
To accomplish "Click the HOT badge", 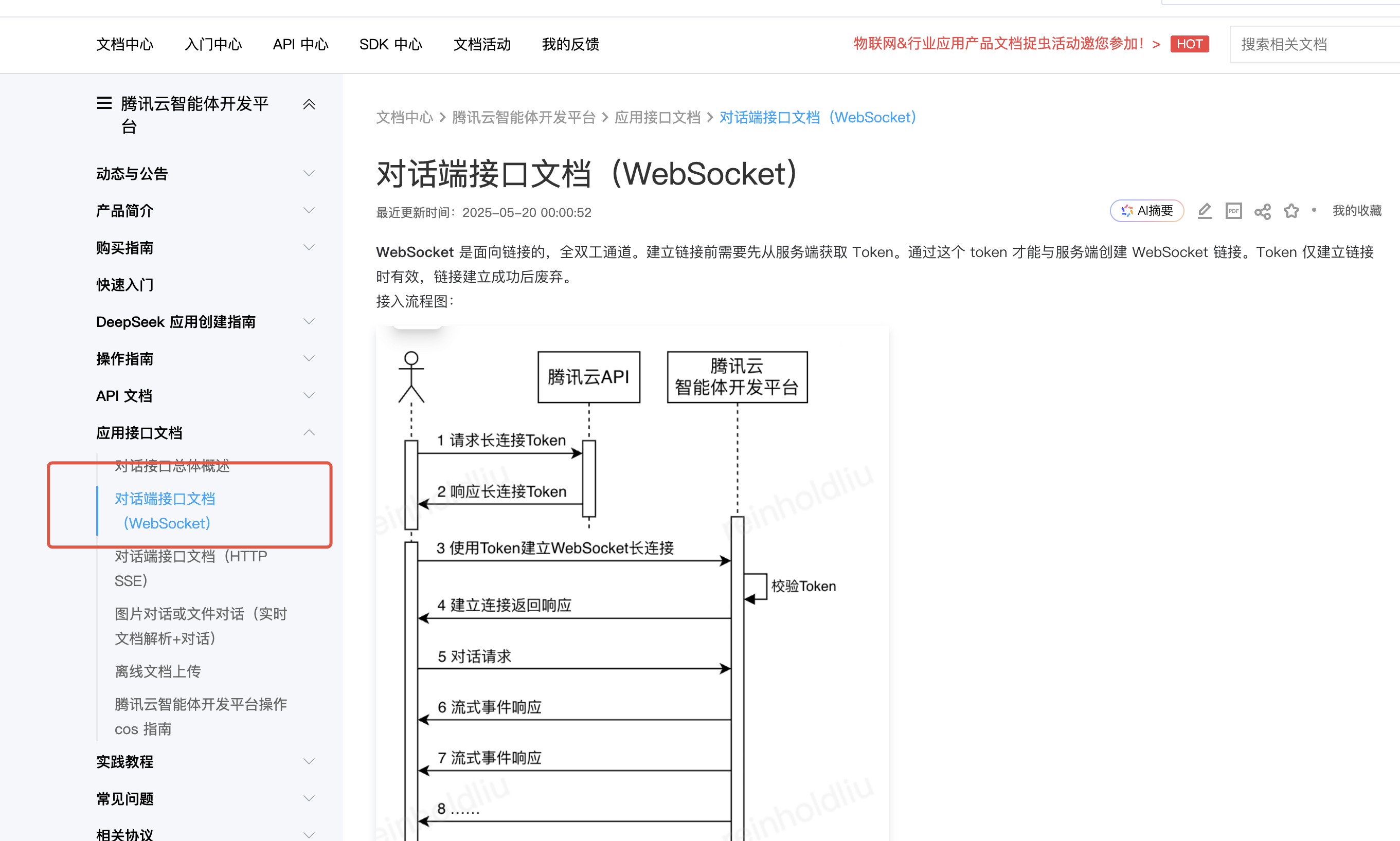I will [x=1189, y=44].
